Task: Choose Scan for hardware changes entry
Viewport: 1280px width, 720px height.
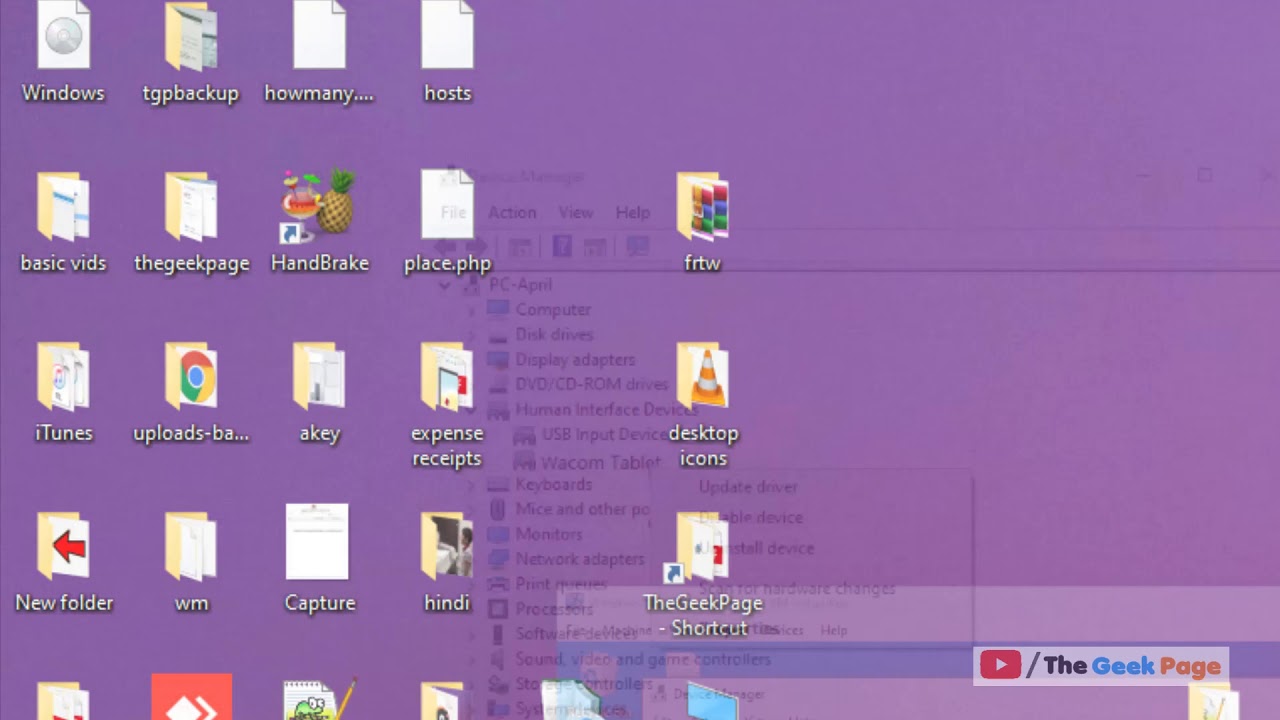Action: pos(797,588)
